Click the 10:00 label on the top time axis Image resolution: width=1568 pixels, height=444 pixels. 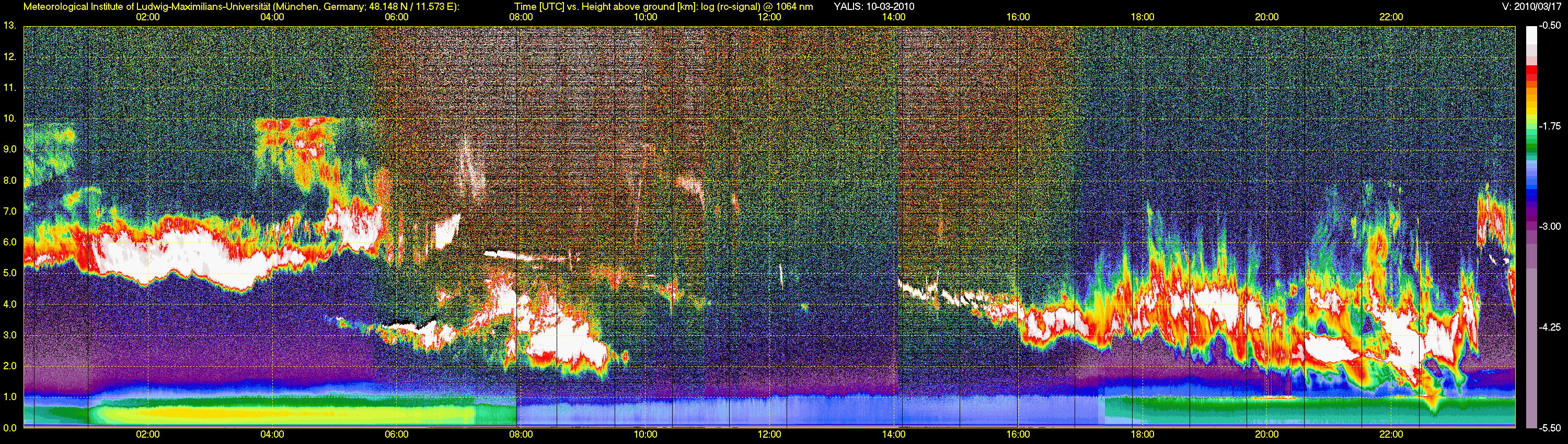645,17
